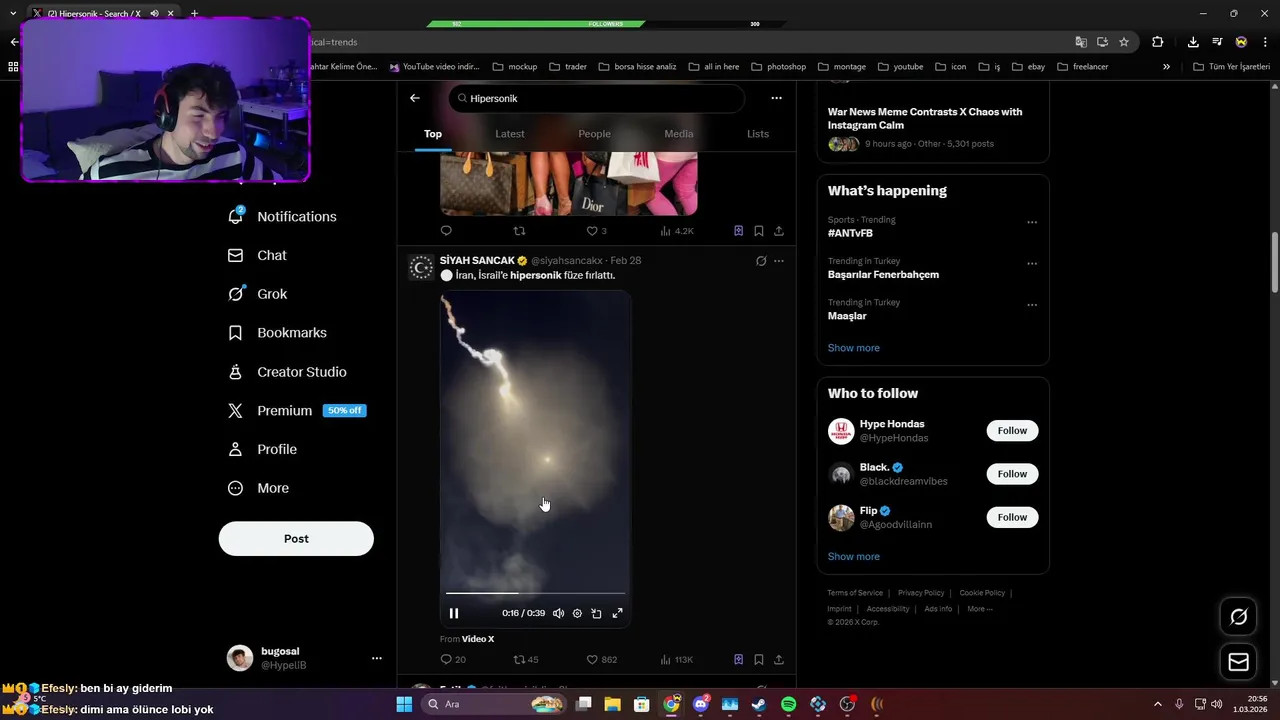Open the floating messages envelope button
This screenshot has width=1280, height=720.
coord(1238,662)
